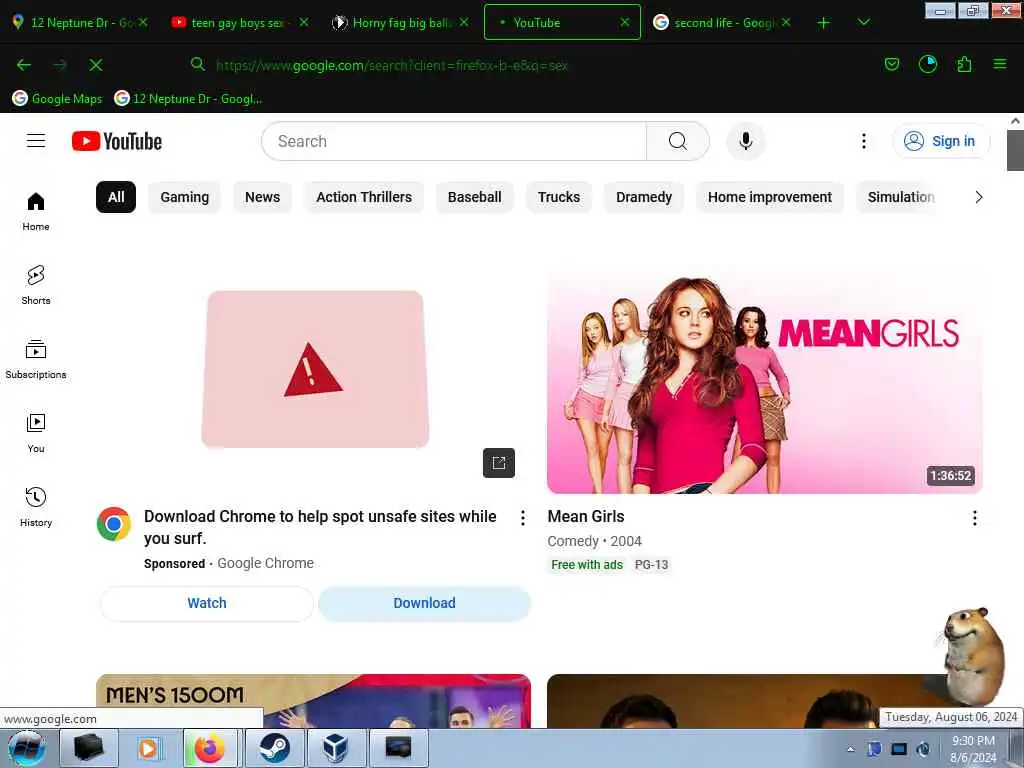Image resolution: width=1024 pixels, height=768 pixels.
Task: Click in the YouTube search field
Action: tap(454, 141)
